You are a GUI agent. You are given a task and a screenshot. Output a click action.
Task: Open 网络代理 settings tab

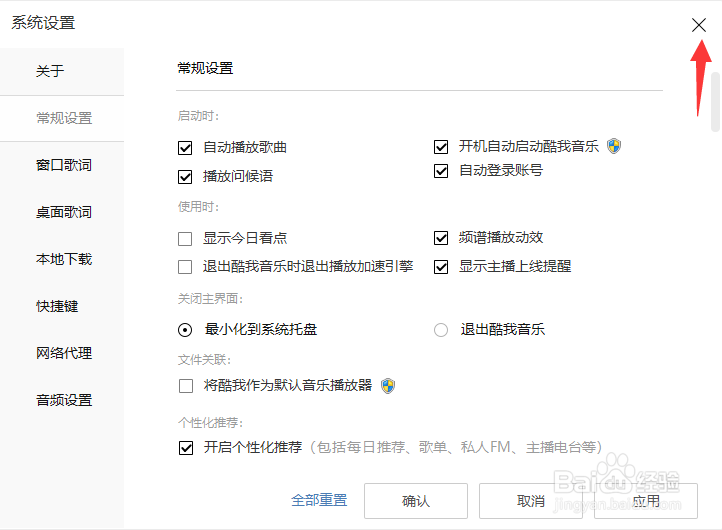coord(62,353)
